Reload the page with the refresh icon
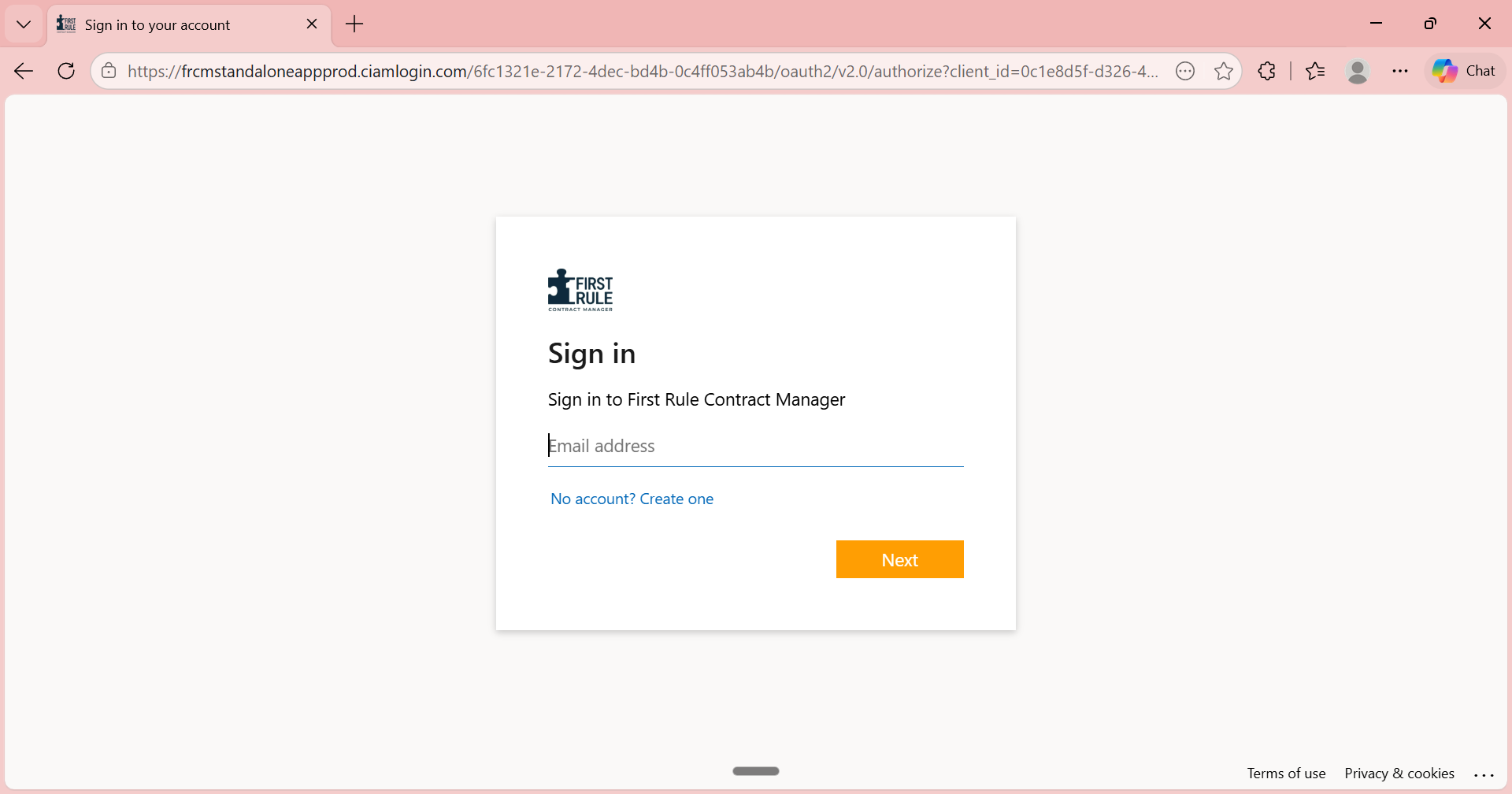 [x=66, y=71]
